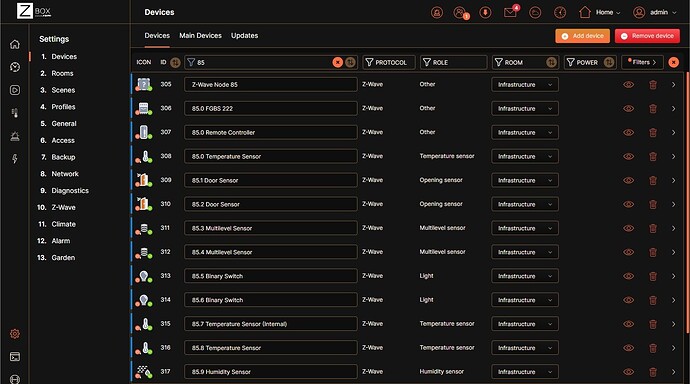Toggle visibility of Z-Wave Node 85

click(629, 84)
